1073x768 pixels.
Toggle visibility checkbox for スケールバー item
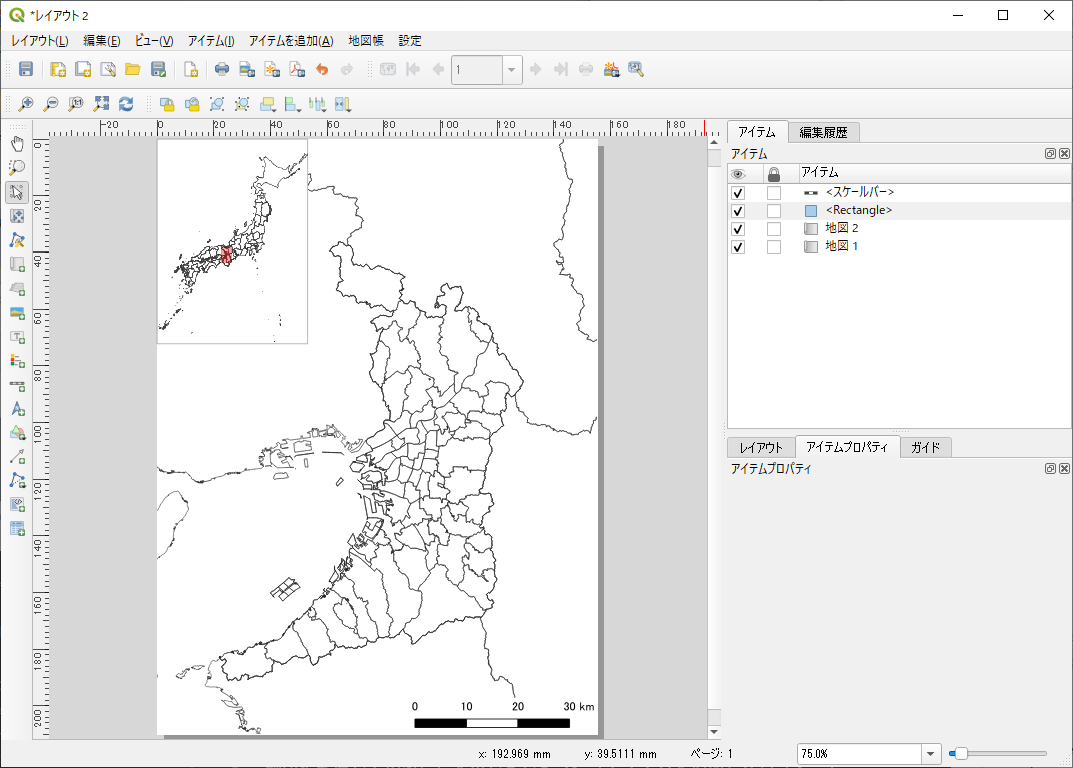tap(738, 193)
